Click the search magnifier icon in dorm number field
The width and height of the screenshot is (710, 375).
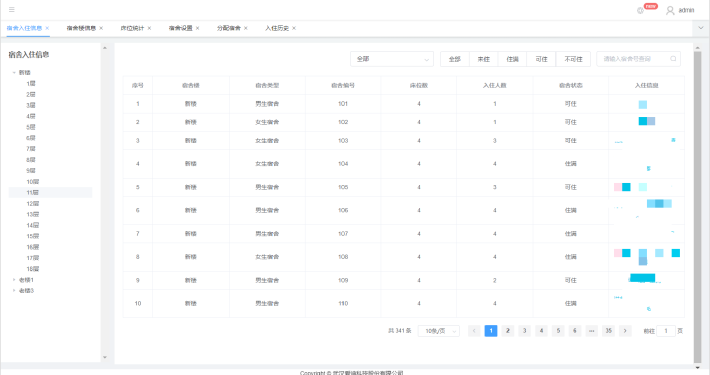coord(673,59)
